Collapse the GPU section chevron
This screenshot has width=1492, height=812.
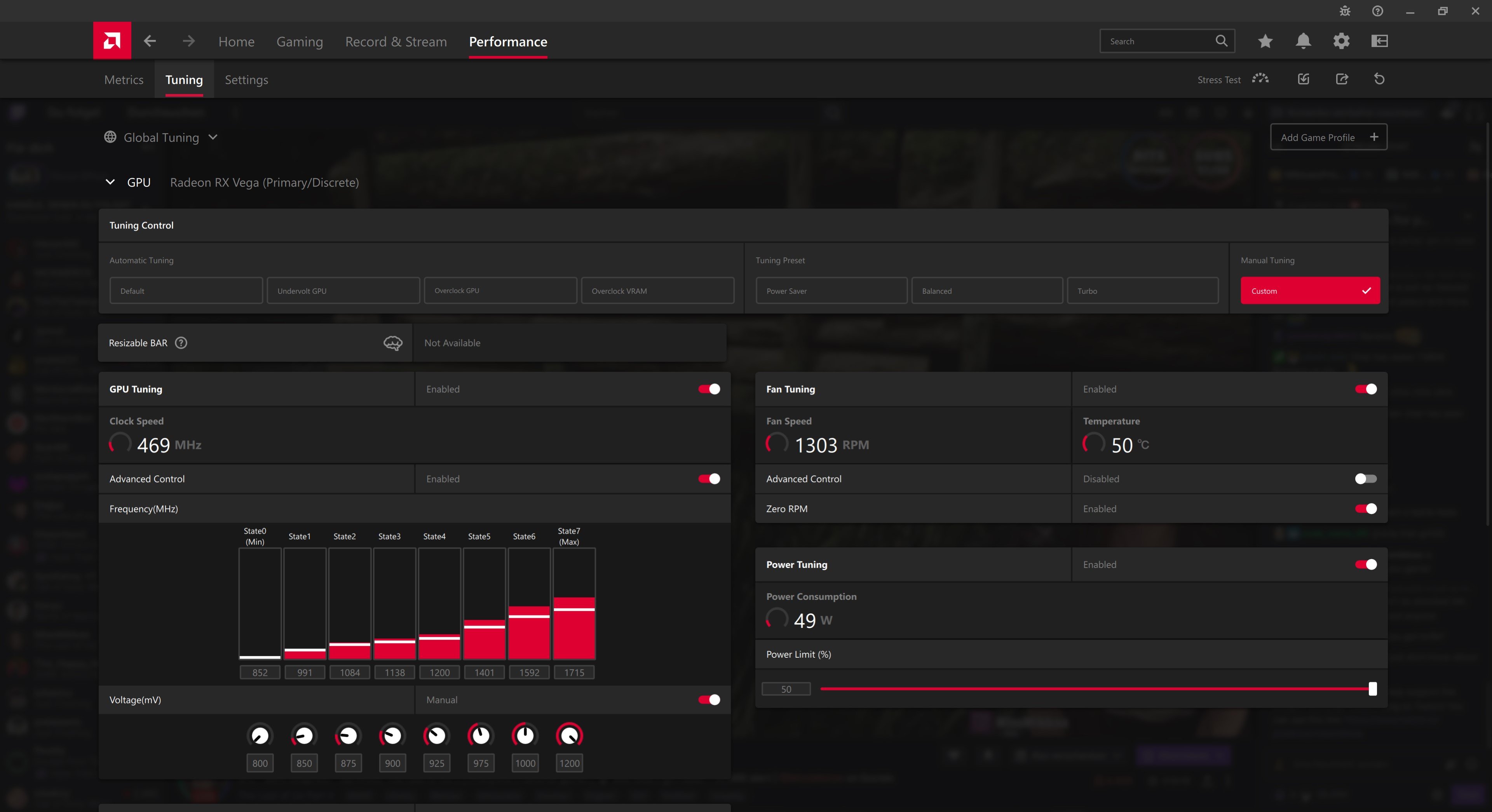(110, 182)
